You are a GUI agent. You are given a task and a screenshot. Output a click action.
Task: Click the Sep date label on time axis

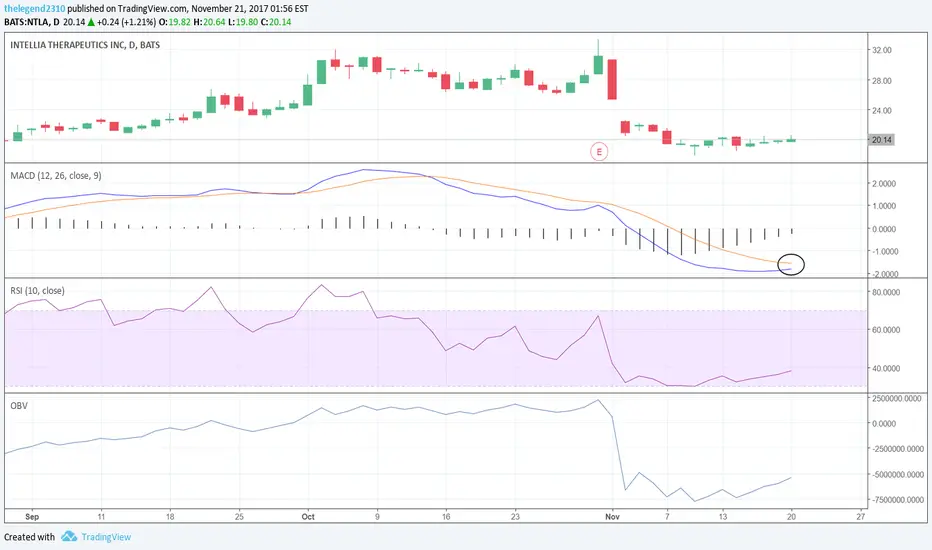tap(32, 517)
